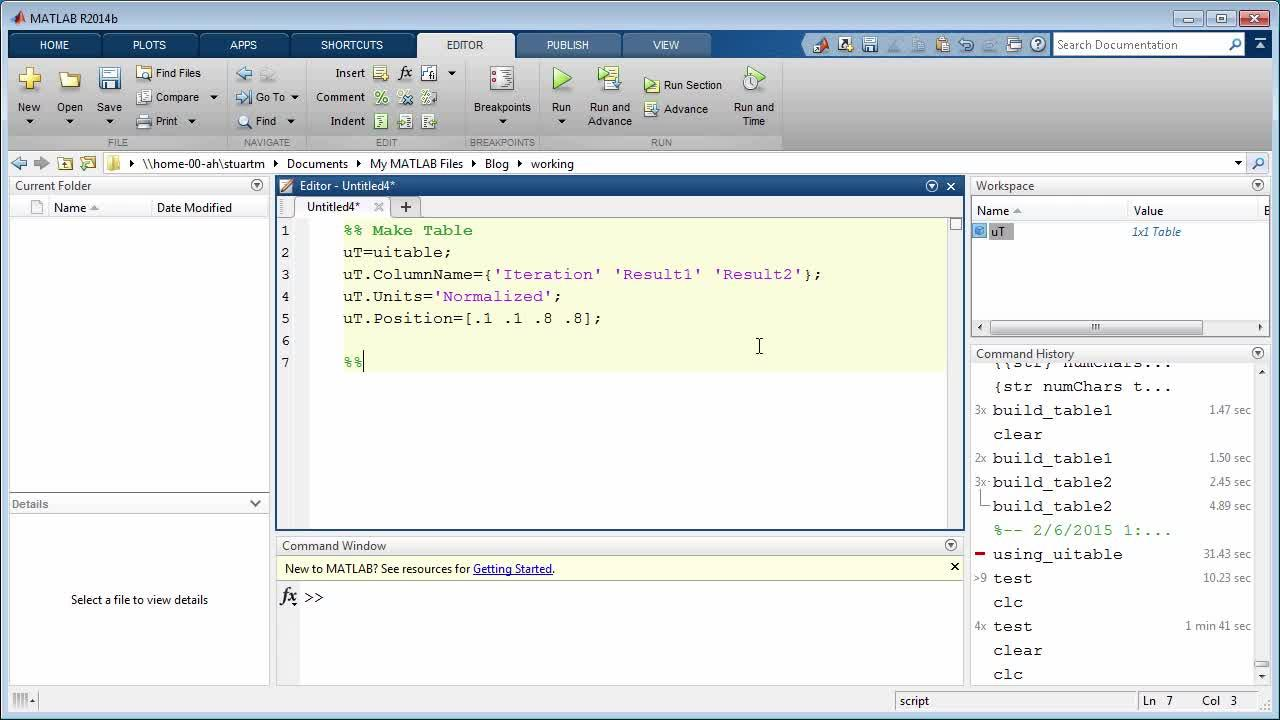Click the smart indent icon
Image resolution: width=1280 pixels, height=720 pixels.
tap(380, 121)
